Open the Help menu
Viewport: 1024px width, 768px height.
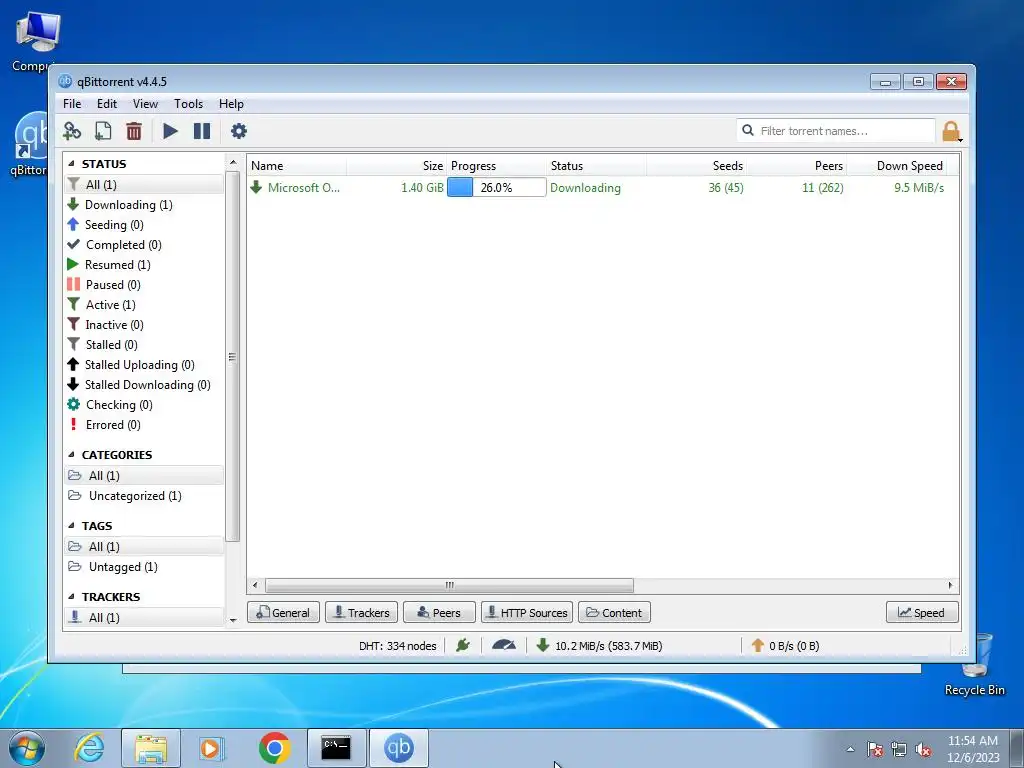pos(231,104)
